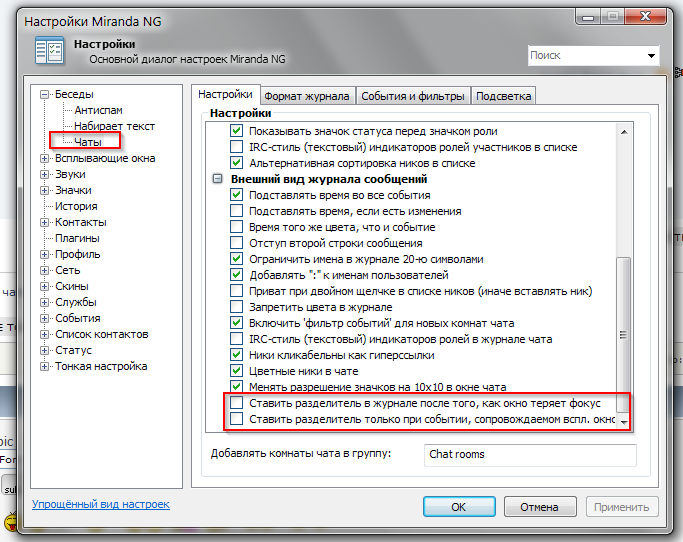683x542 pixels.
Task: Click the options list scroll down arrow
Action: click(624, 422)
